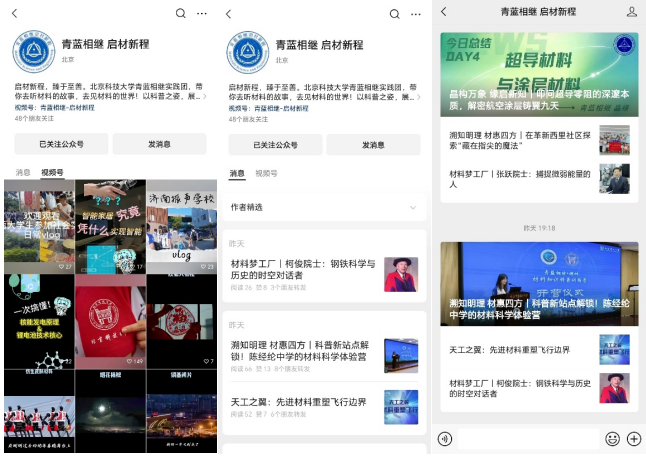Click 发消息 button in middle screen

pyautogui.click(x=373, y=145)
